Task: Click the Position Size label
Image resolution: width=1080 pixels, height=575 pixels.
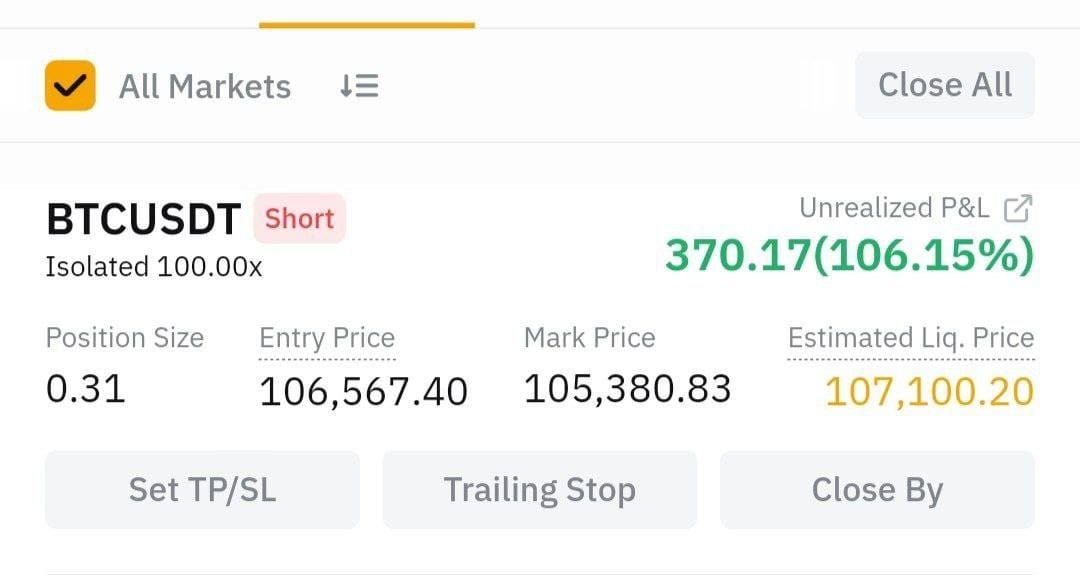Action: coord(125,338)
